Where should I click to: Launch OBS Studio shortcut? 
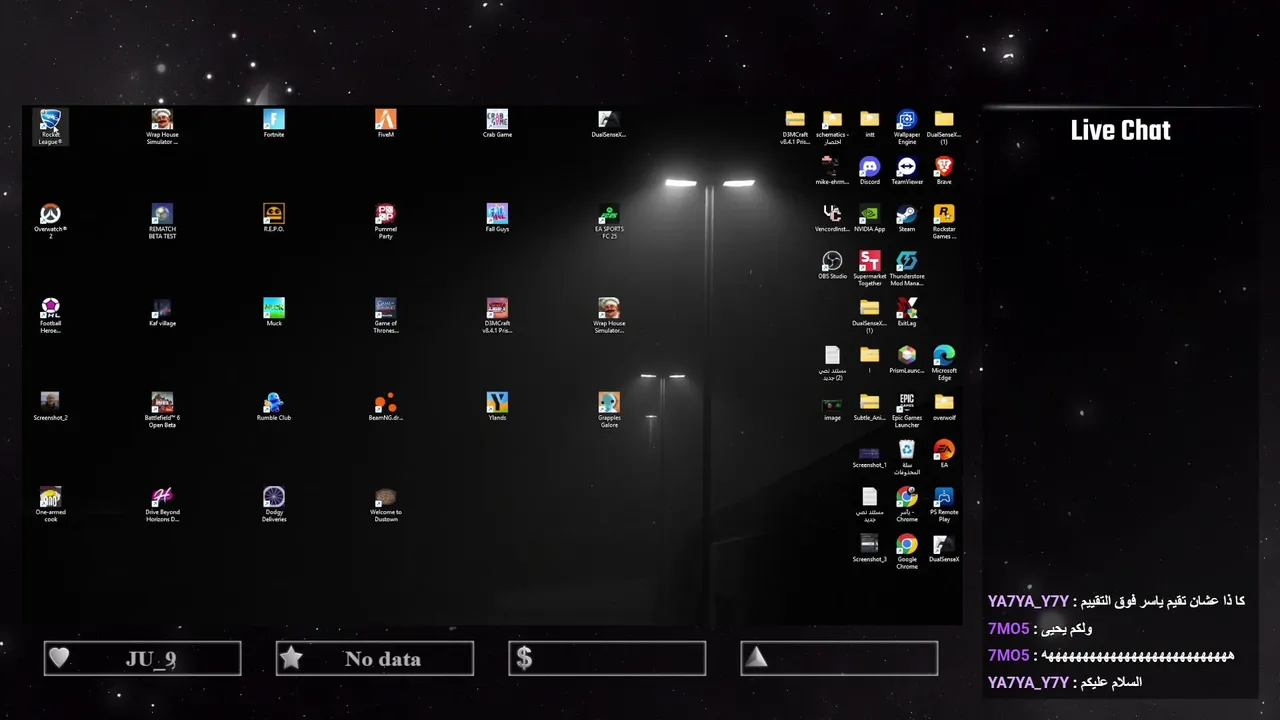click(x=832, y=265)
